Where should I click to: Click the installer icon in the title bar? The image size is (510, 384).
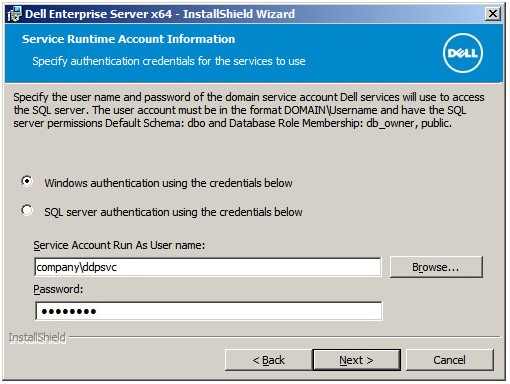point(14,14)
